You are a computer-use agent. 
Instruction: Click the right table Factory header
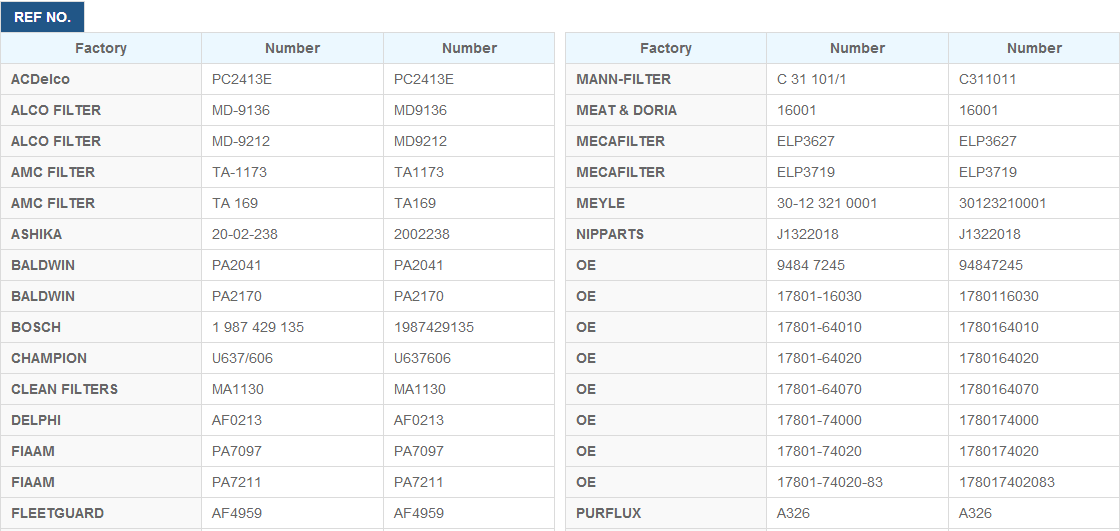[666, 48]
